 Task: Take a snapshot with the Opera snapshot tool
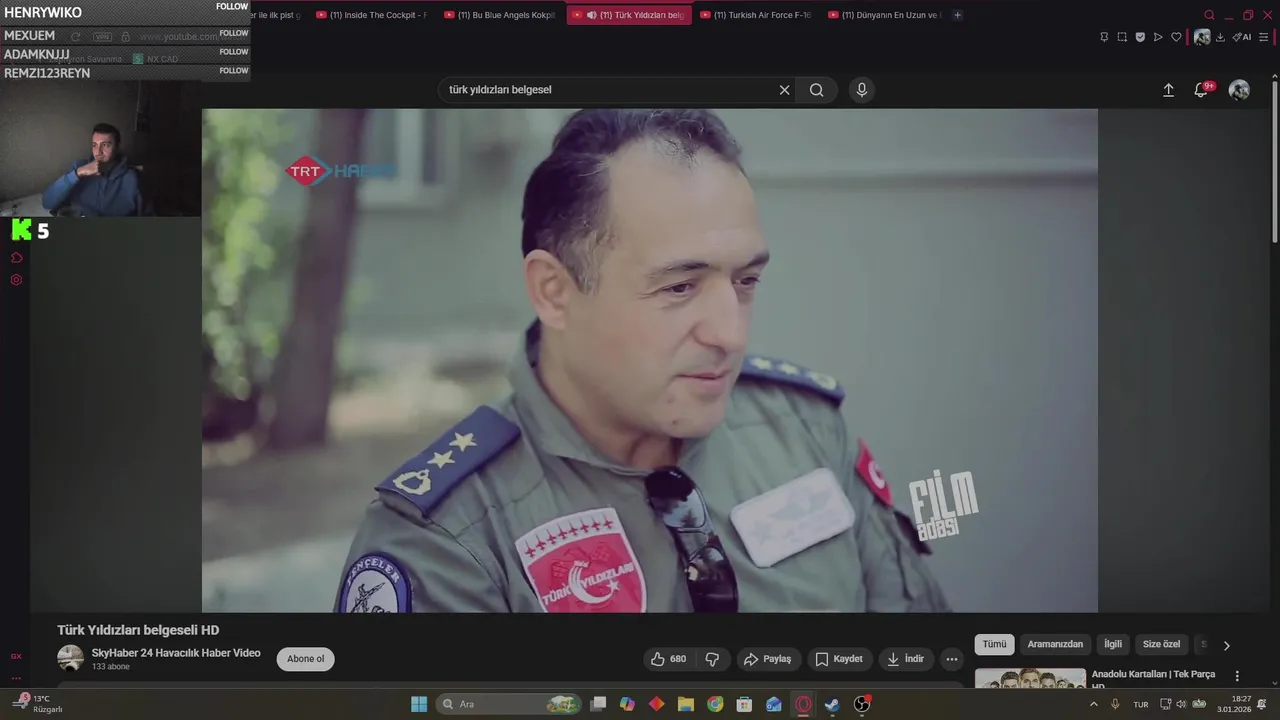coord(1122,37)
